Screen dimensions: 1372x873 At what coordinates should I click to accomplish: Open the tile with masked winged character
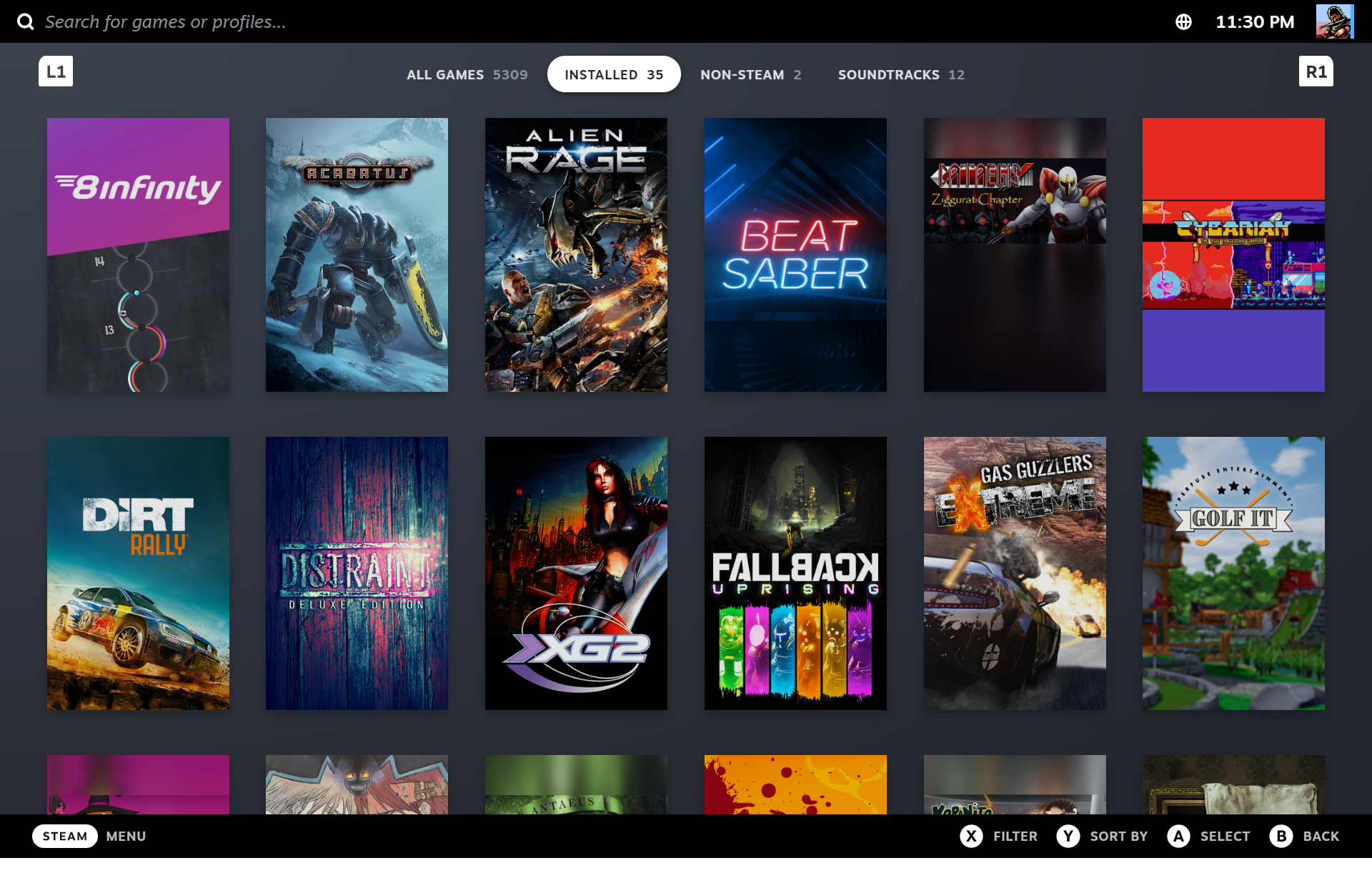357,784
